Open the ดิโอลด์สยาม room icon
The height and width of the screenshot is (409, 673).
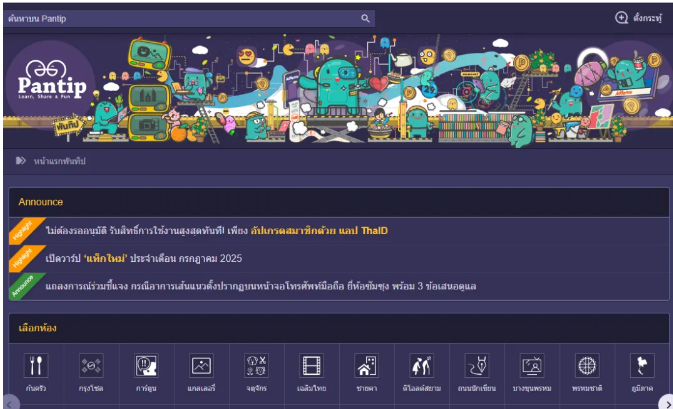(421, 368)
